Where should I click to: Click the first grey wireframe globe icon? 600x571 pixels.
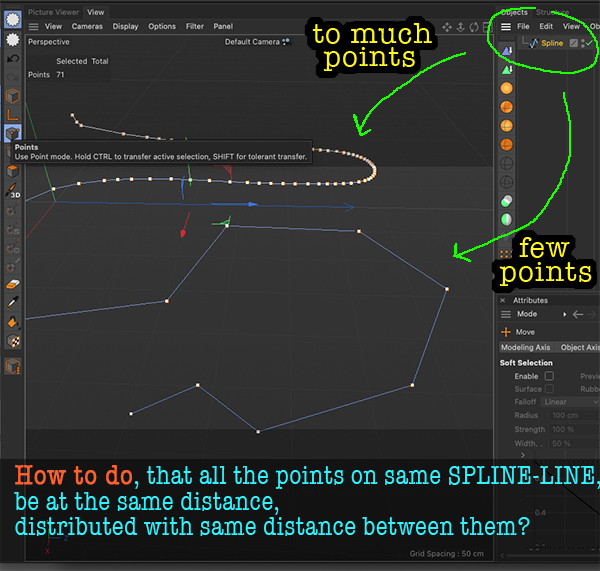click(x=507, y=163)
